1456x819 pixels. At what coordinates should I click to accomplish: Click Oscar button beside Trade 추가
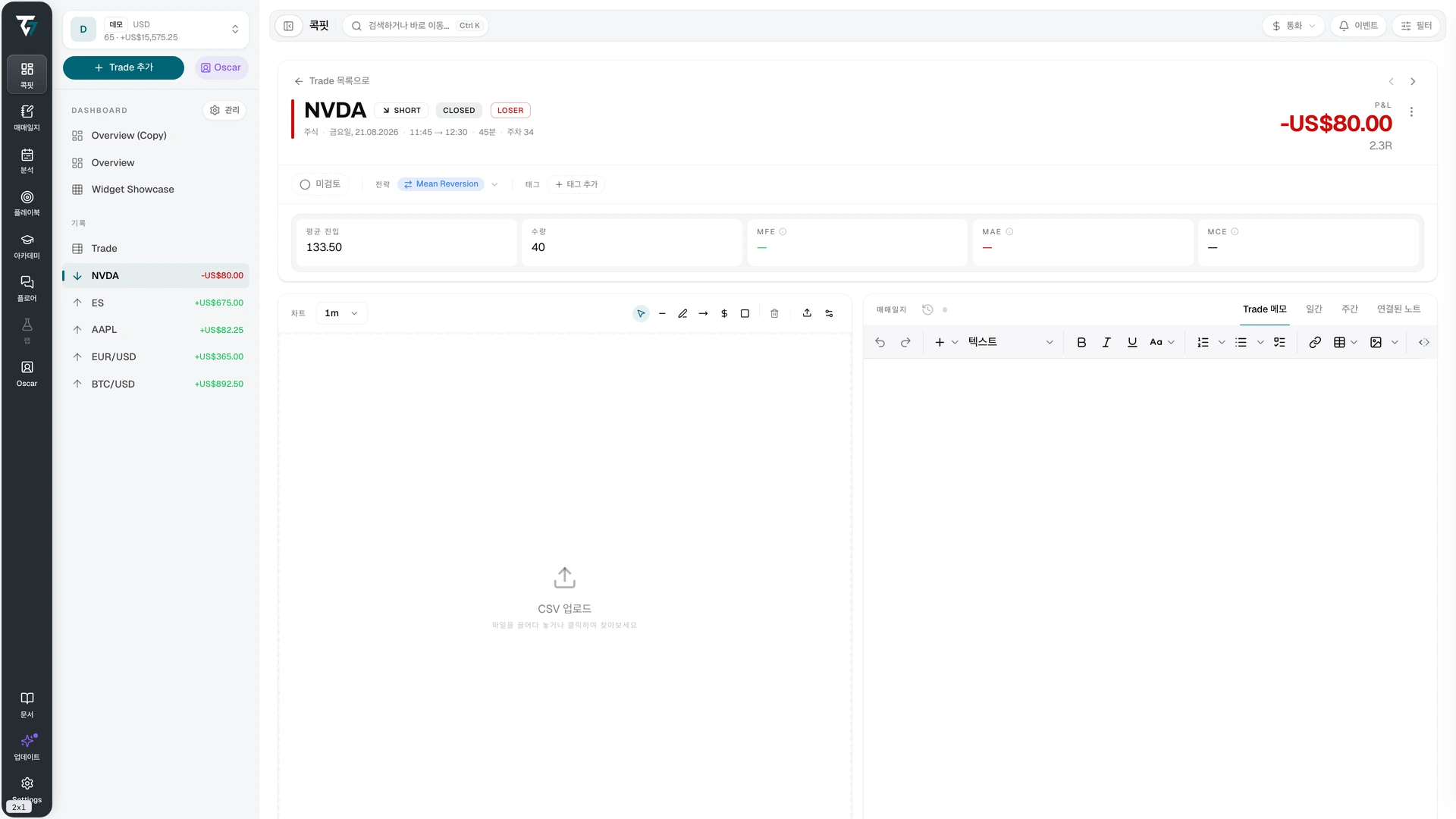(221, 67)
